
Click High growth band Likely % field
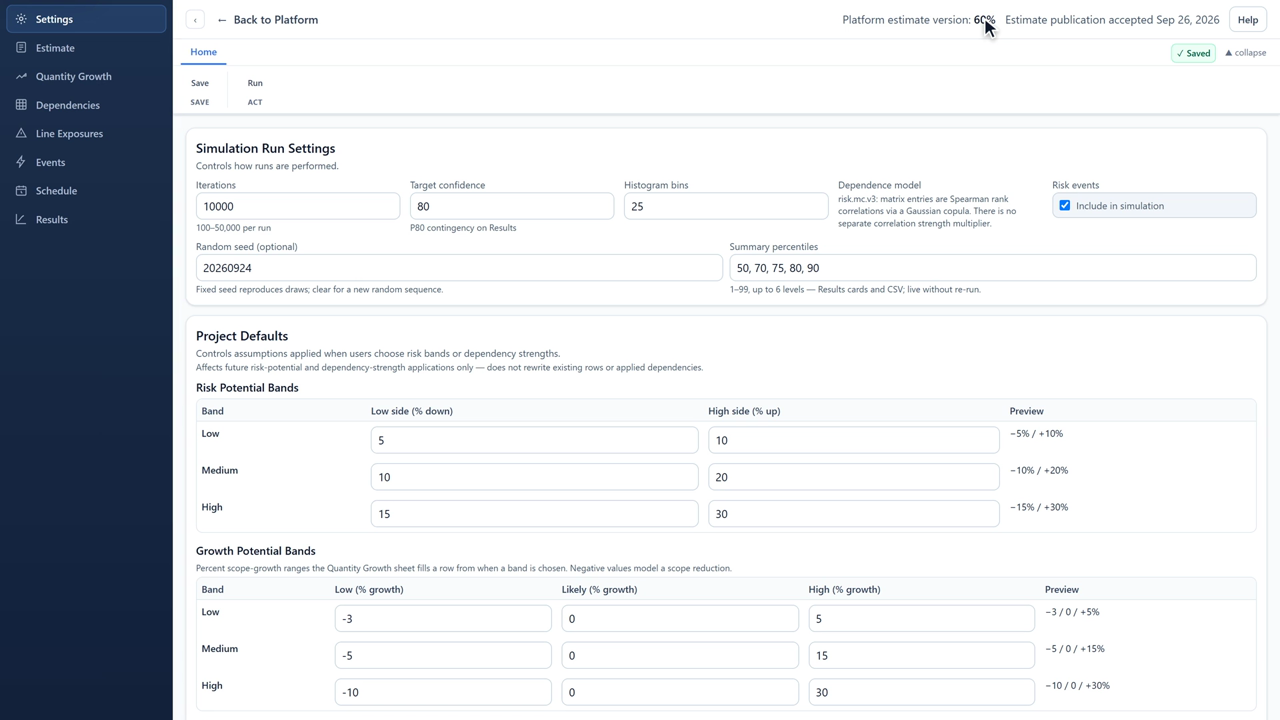(x=680, y=692)
